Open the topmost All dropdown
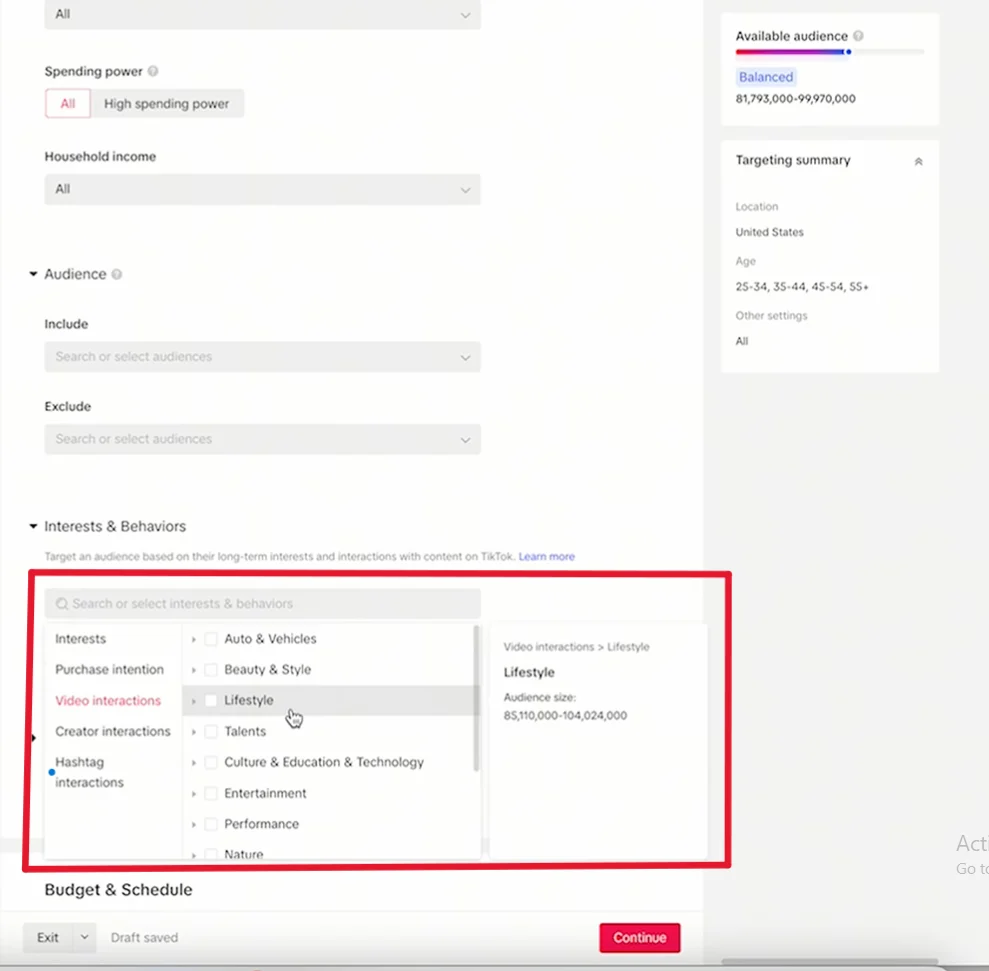This screenshot has width=989, height=971. coord(262,14)
